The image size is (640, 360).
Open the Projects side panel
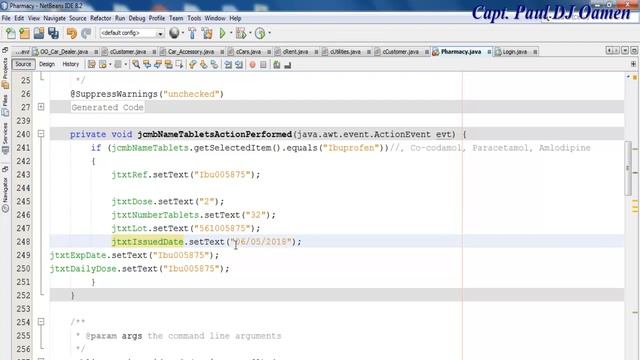(5, 73)
